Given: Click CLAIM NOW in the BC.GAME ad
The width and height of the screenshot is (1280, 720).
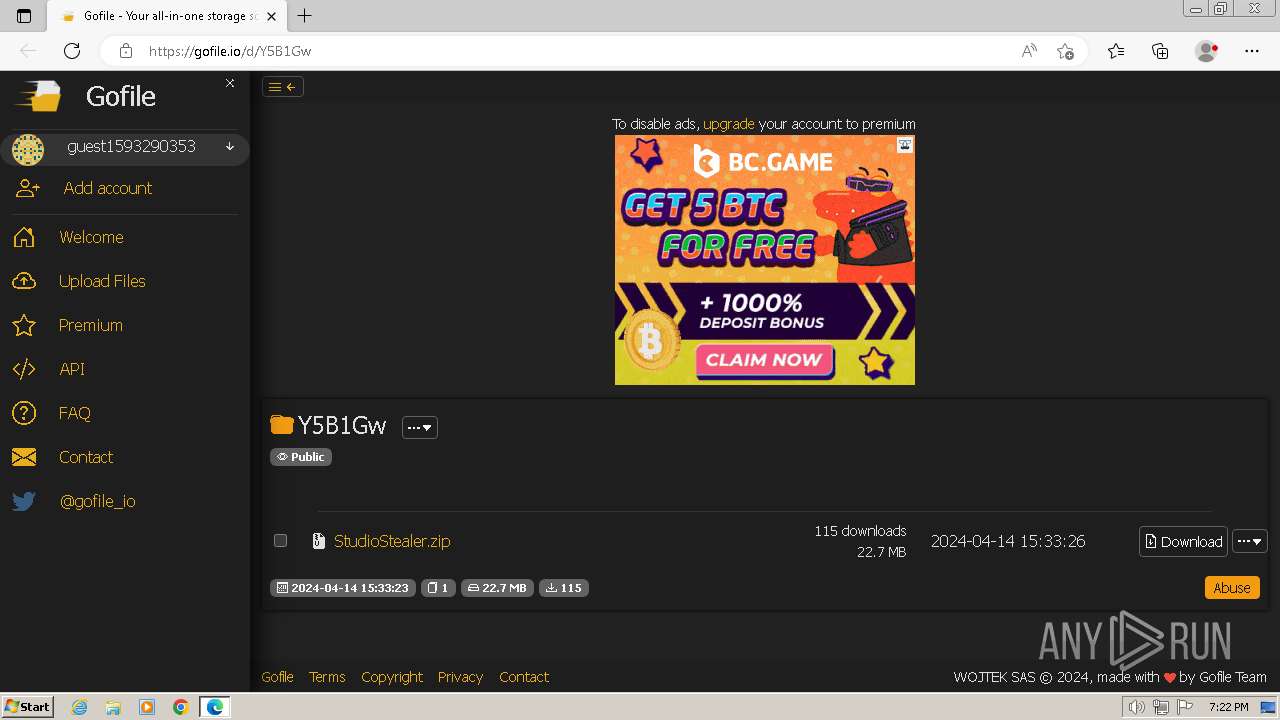Looking at the screenshot, I should pyautogui.click(x=764, y=360).
